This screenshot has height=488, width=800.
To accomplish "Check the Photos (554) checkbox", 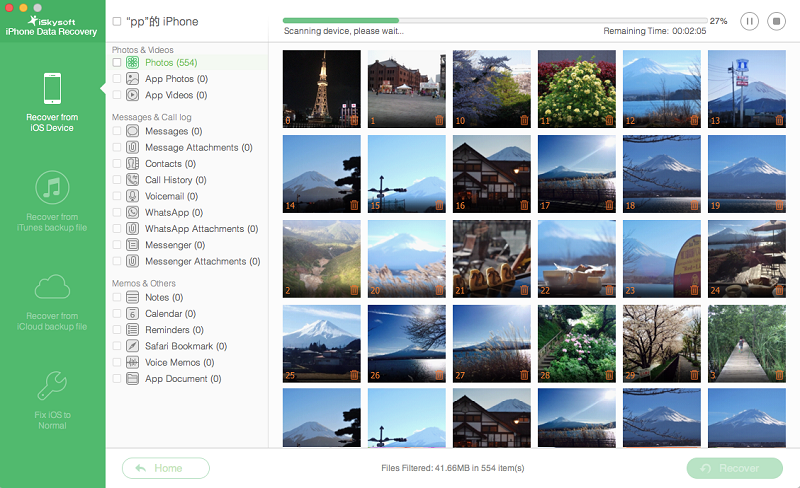I will (x=117, y=62).
